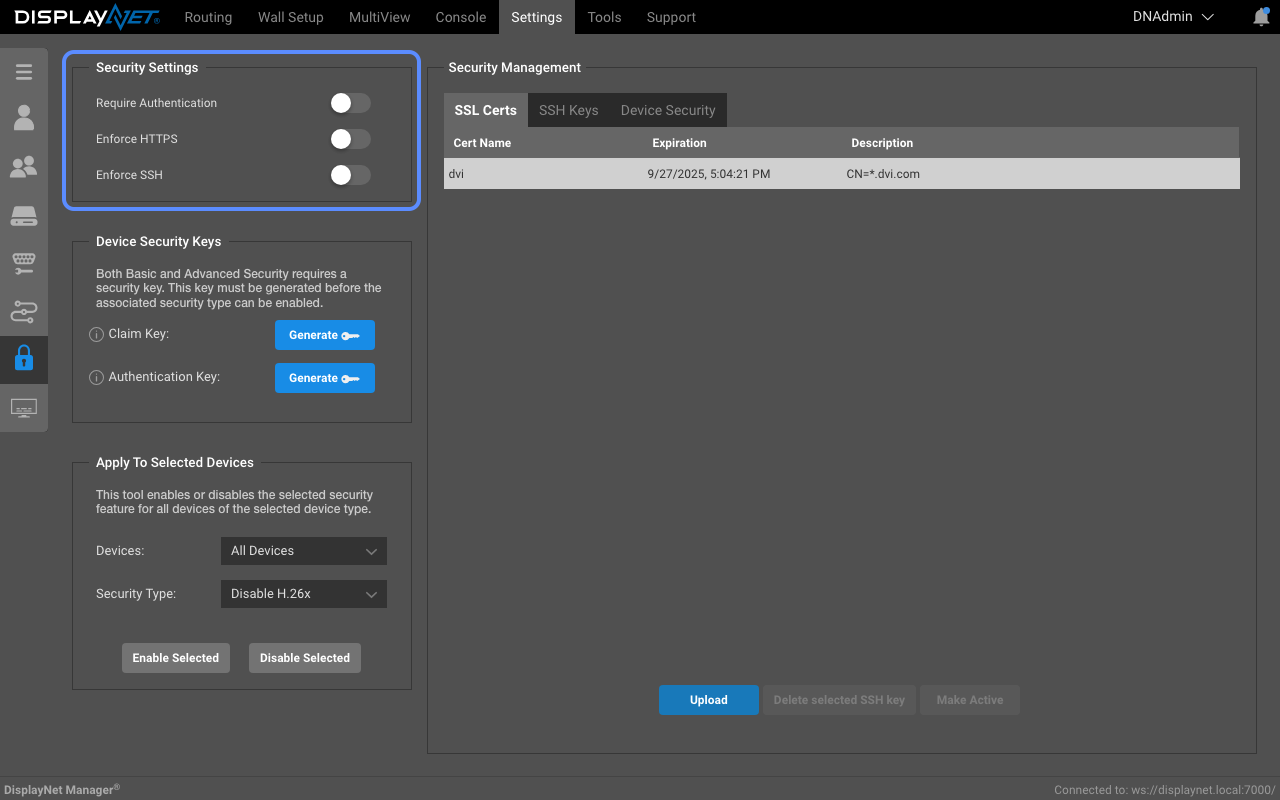1280x800 pixels.
Task: Switch to the SSH Keys tab
Action: [x=568, y=110]
